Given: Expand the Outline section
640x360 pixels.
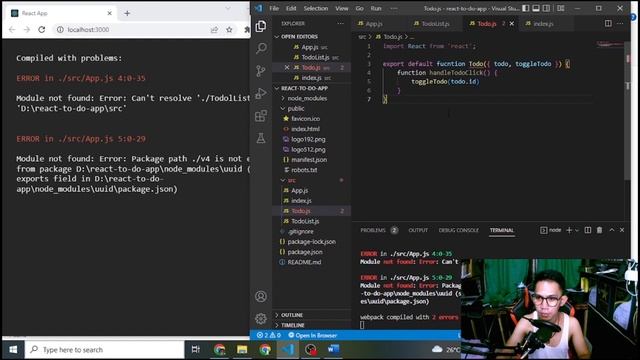Looking at the screenshot, I should point(312,315).
